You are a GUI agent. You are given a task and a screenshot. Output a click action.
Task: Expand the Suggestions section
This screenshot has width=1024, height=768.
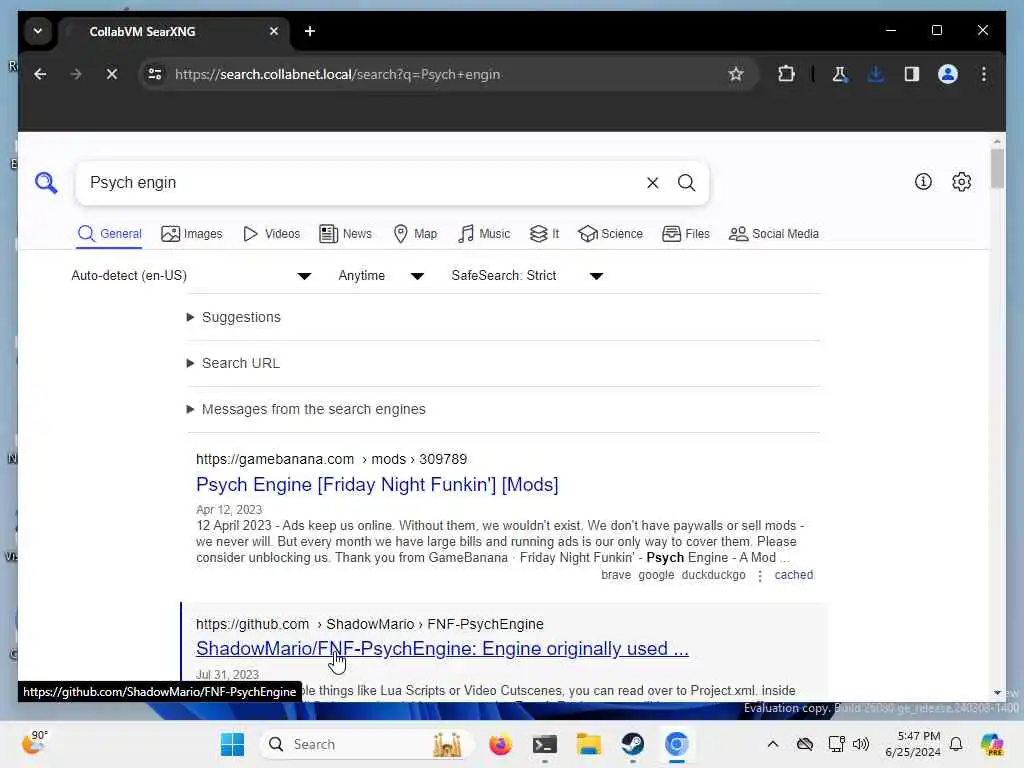(x=234, y=317)
